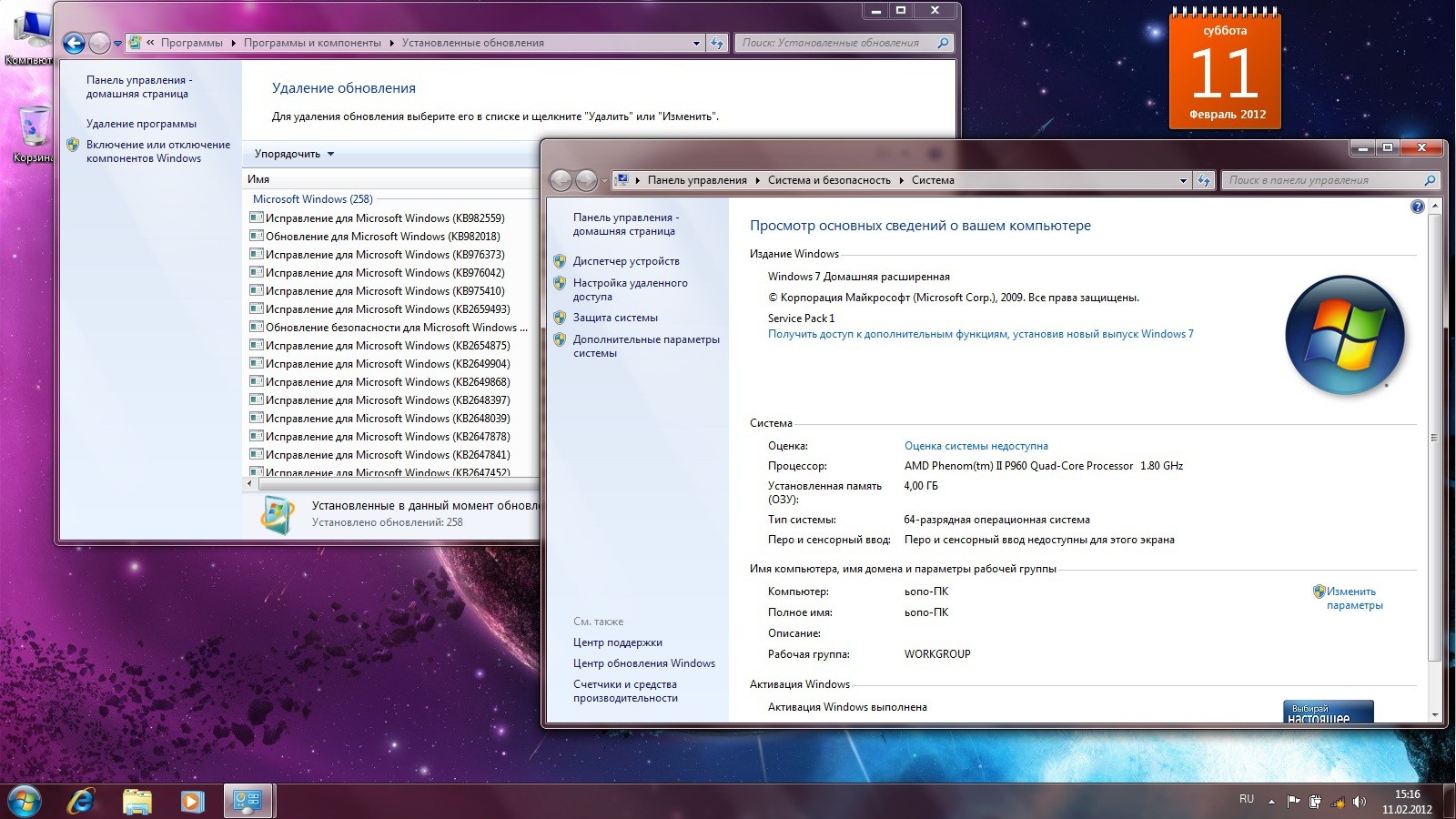
Task: Click 'Включение или отключение компонентов Windows'
Action: [x=157, y=151]
